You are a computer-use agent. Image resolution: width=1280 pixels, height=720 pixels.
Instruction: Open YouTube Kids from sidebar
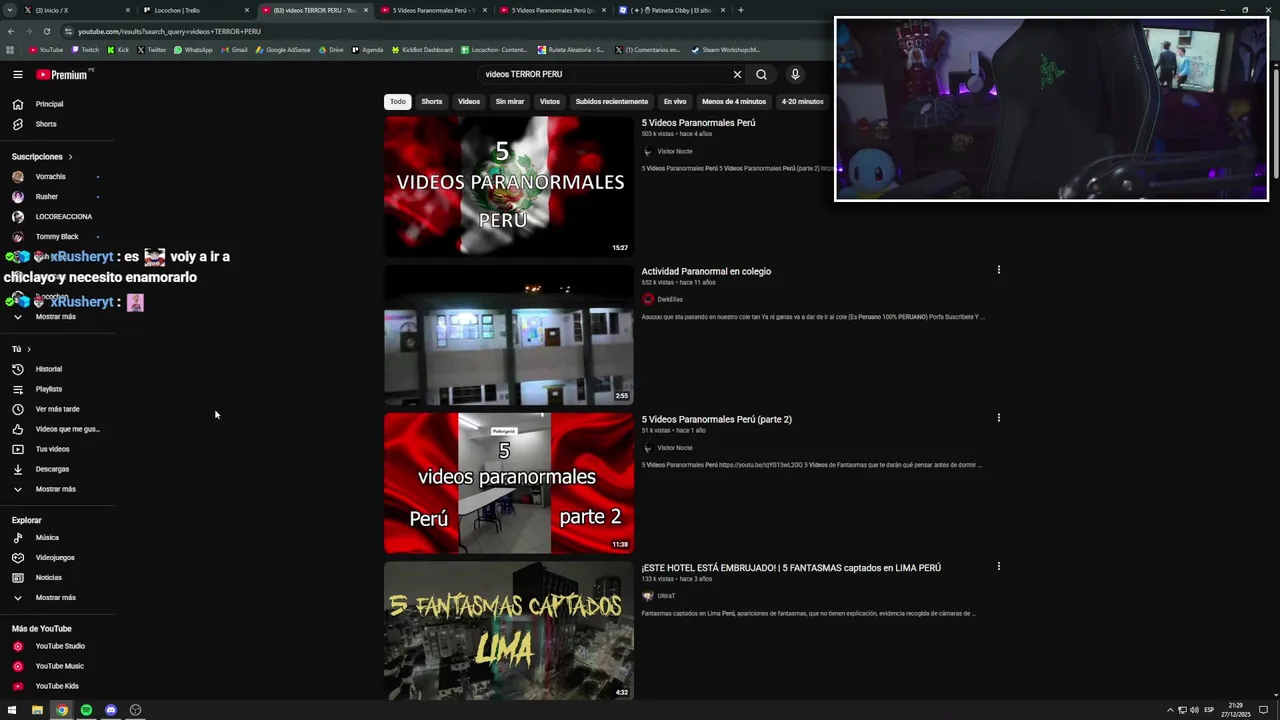coord(57,686)
